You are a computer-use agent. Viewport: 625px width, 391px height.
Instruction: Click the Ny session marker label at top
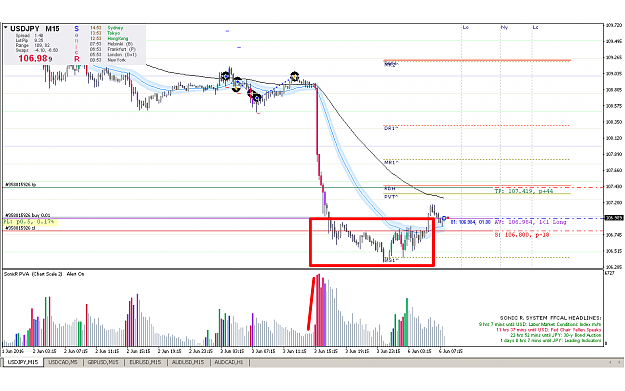point(504,28)
